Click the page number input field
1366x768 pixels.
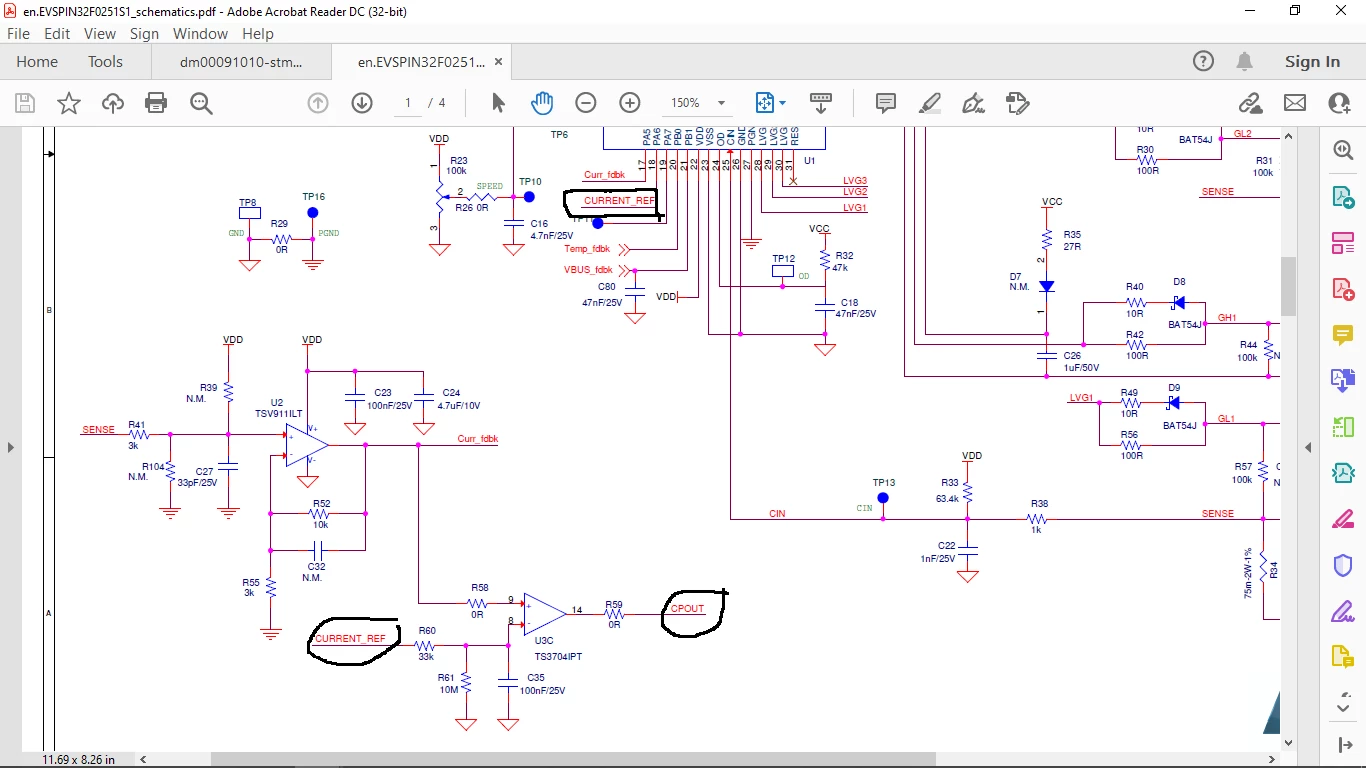point(408,103)
